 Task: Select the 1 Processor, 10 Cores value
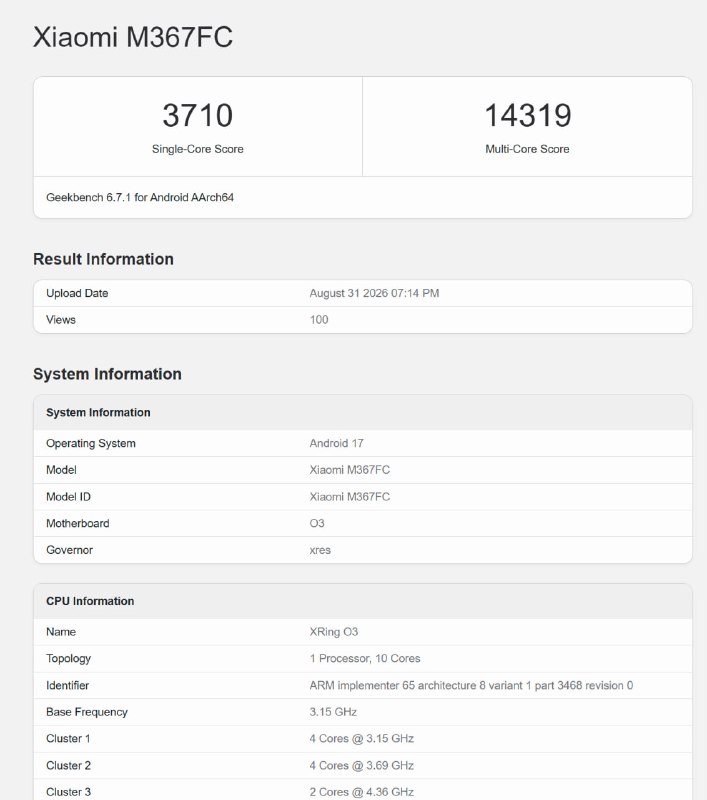(x=365, y=659)
